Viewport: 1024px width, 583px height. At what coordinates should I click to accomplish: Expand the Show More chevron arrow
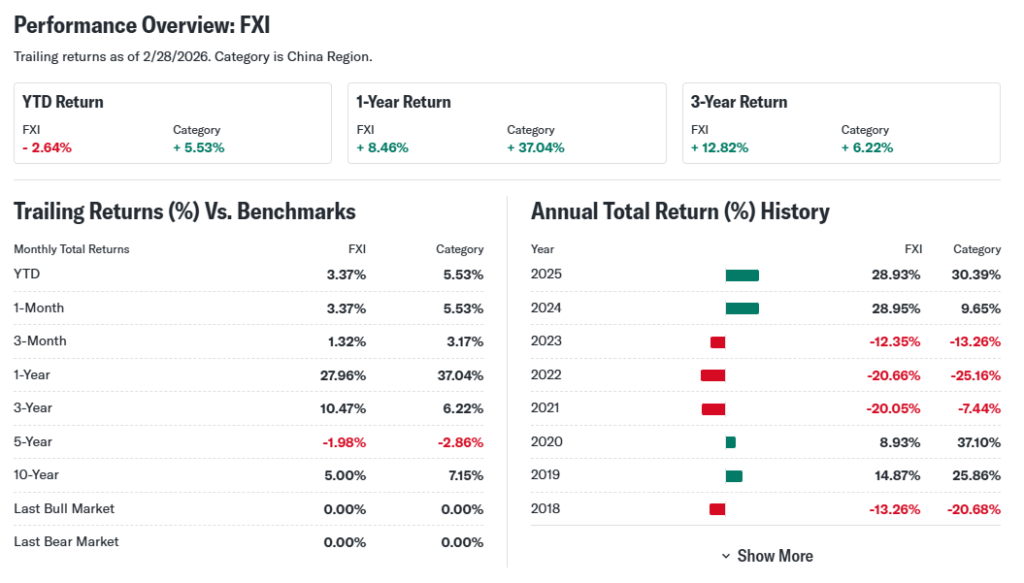coord(726,556)
